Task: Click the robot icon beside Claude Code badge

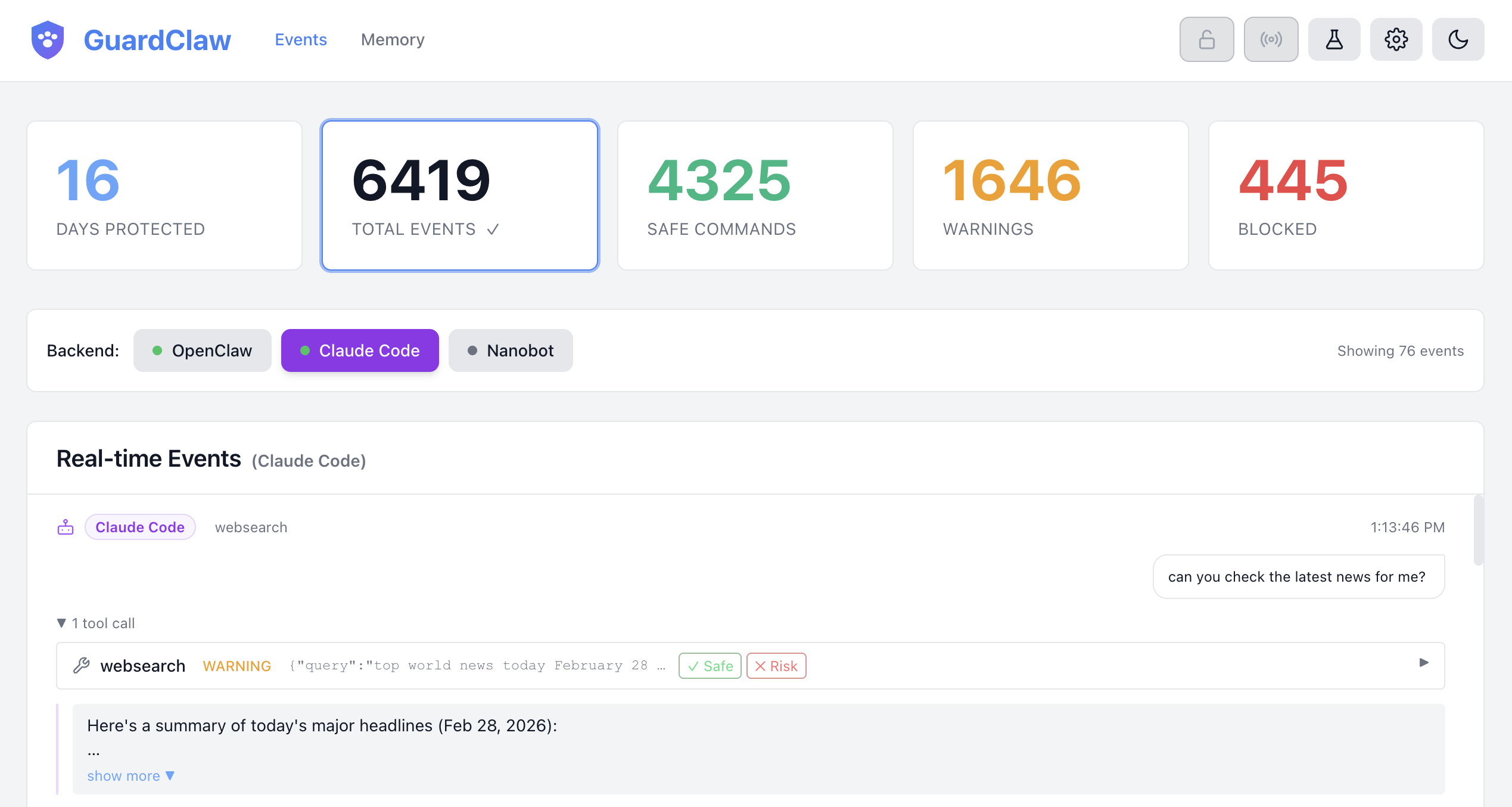Action: pyautogui.click(x=66, y=527)
